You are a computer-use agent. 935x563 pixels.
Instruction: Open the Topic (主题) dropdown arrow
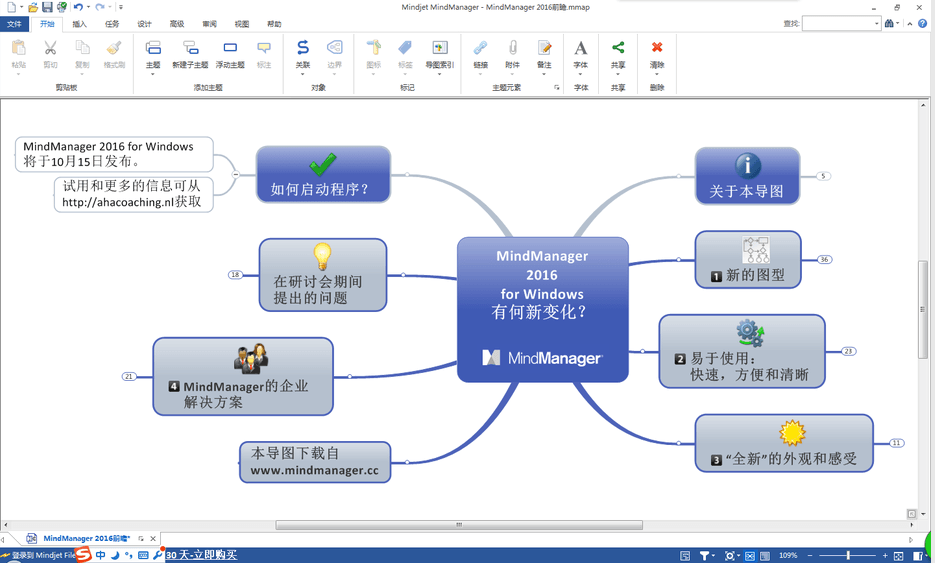153,74
